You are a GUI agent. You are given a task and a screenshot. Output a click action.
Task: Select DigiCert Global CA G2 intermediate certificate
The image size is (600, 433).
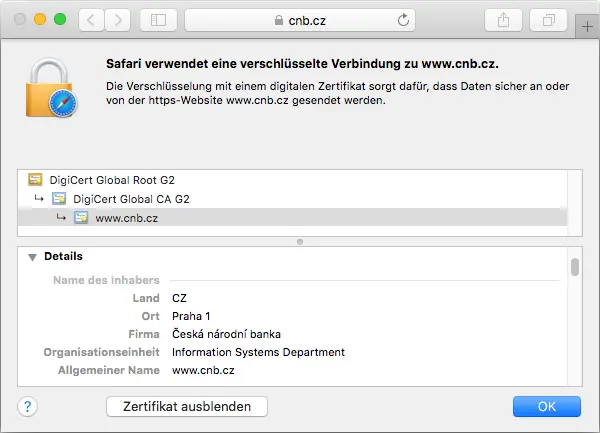tap(292, 199)
